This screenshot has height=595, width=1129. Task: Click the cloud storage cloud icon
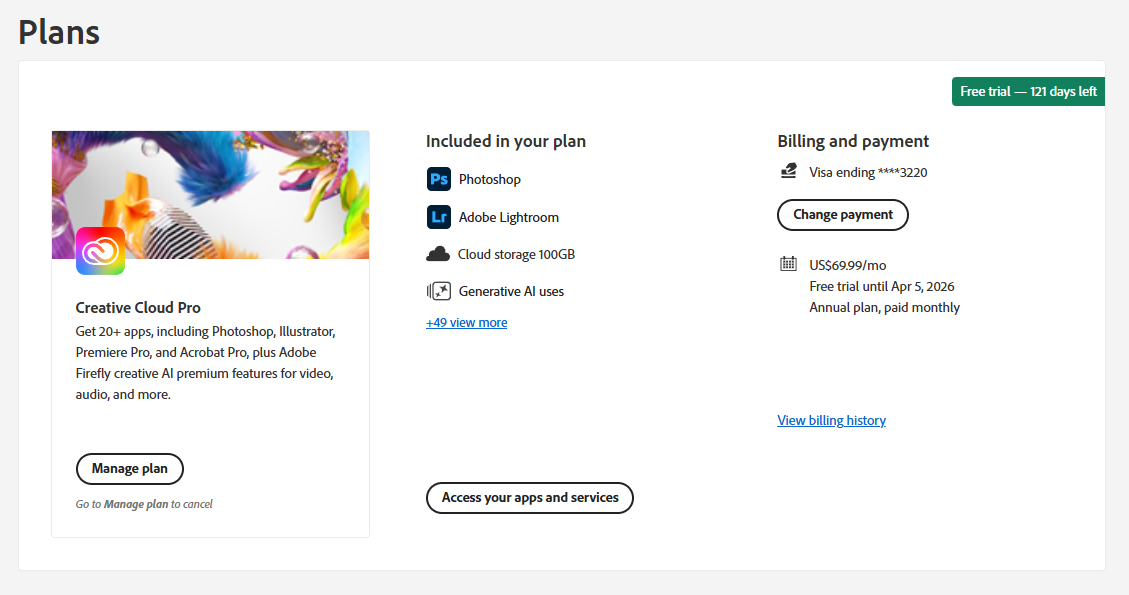(438, 254)
